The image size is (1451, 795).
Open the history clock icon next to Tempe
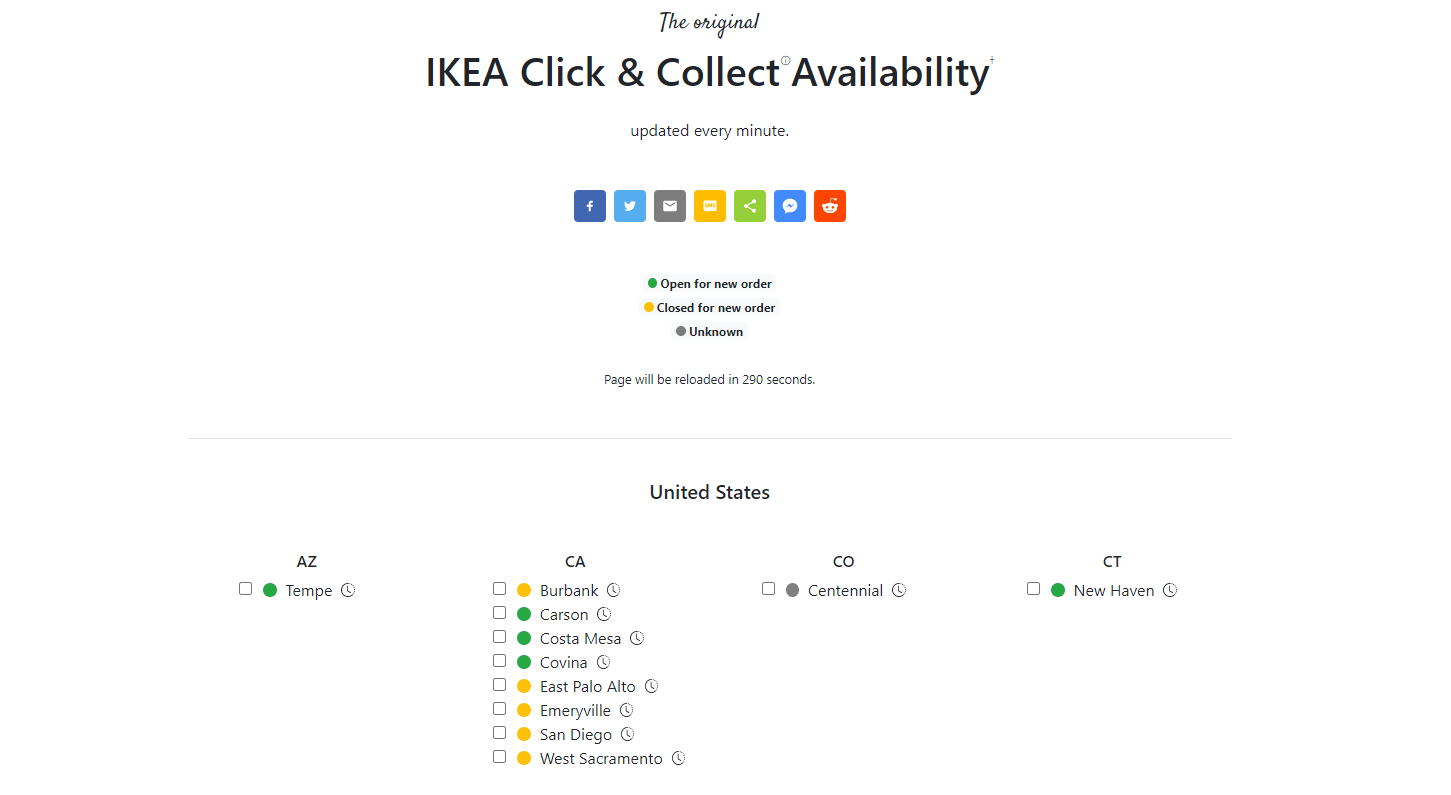coord(348,590)
